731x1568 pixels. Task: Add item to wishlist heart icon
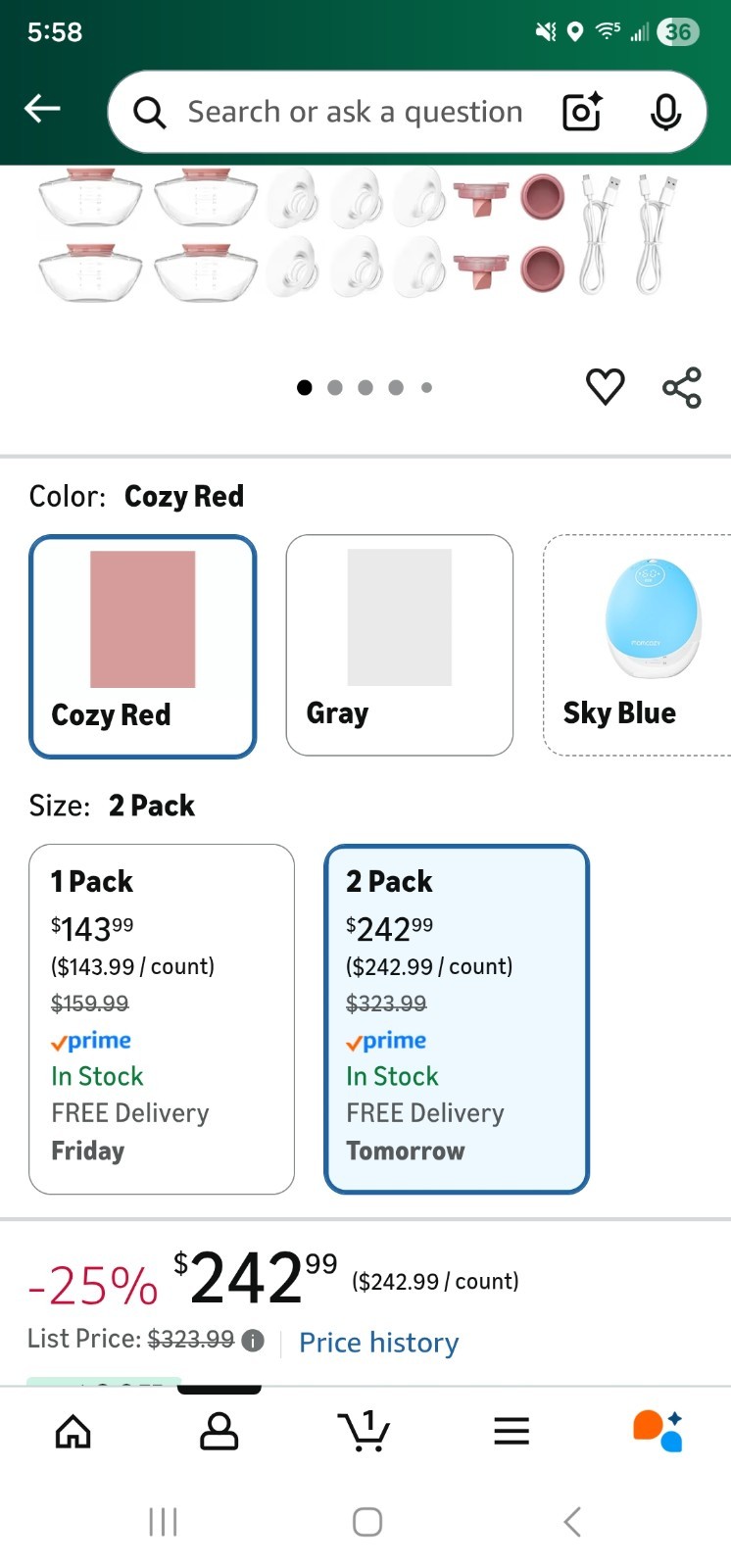[605, 386]
